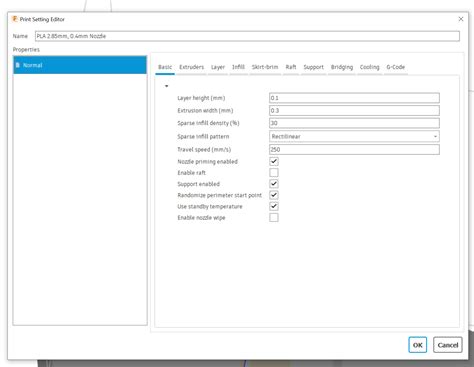Open the G-Code tab
Viewport: 474px width, 367px height.
click(396, 67)
